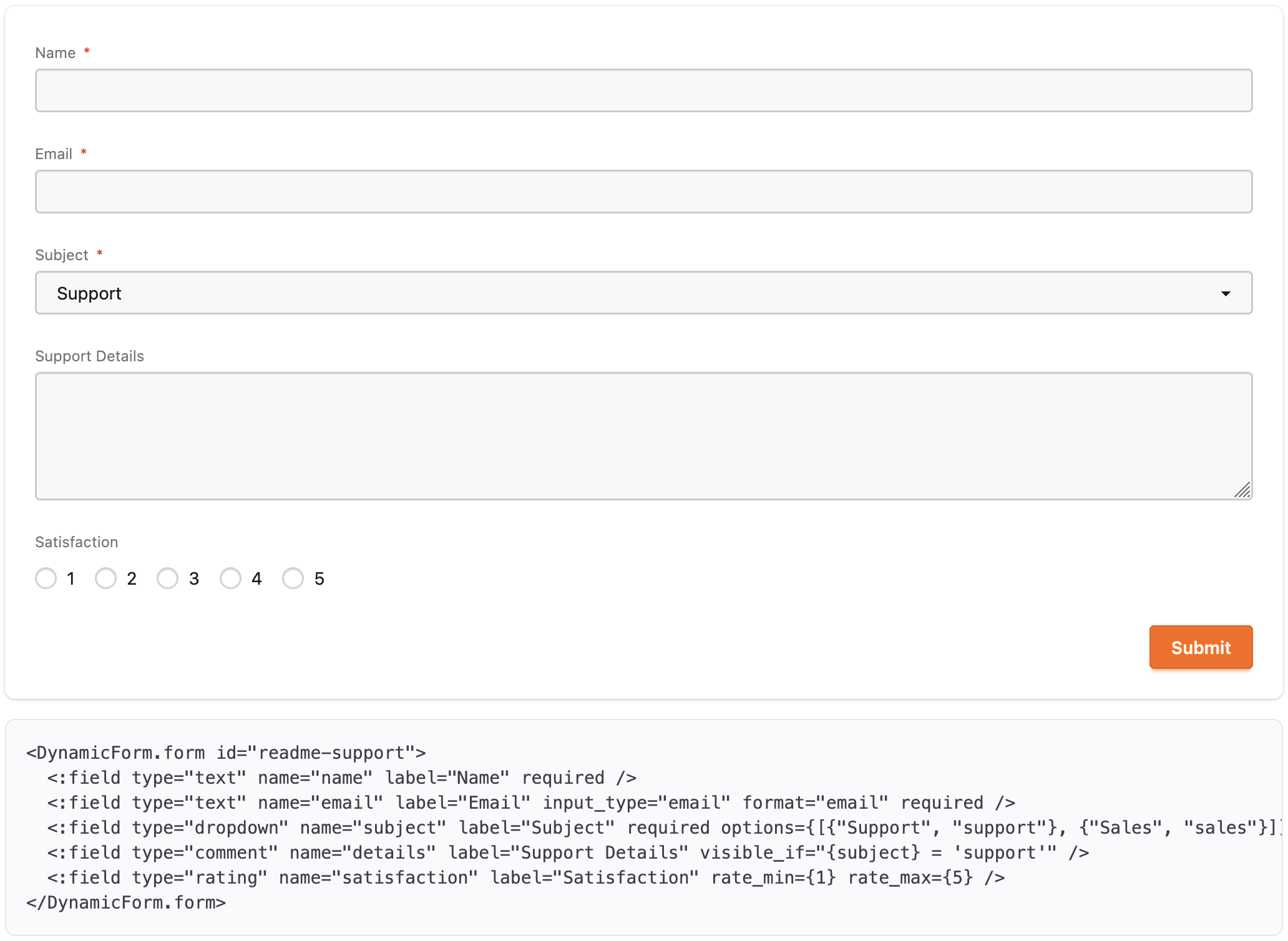The image size is (1288, 941).
Task: Focus the Email input field
Action: [643, 192]
